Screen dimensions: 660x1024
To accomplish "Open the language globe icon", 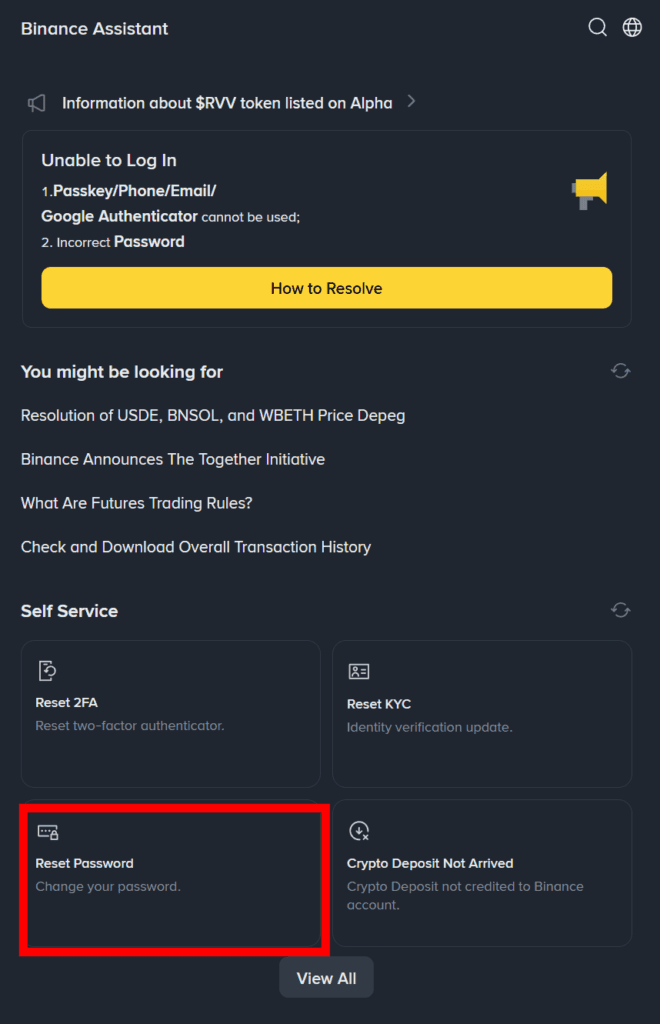I will [632, 28].
